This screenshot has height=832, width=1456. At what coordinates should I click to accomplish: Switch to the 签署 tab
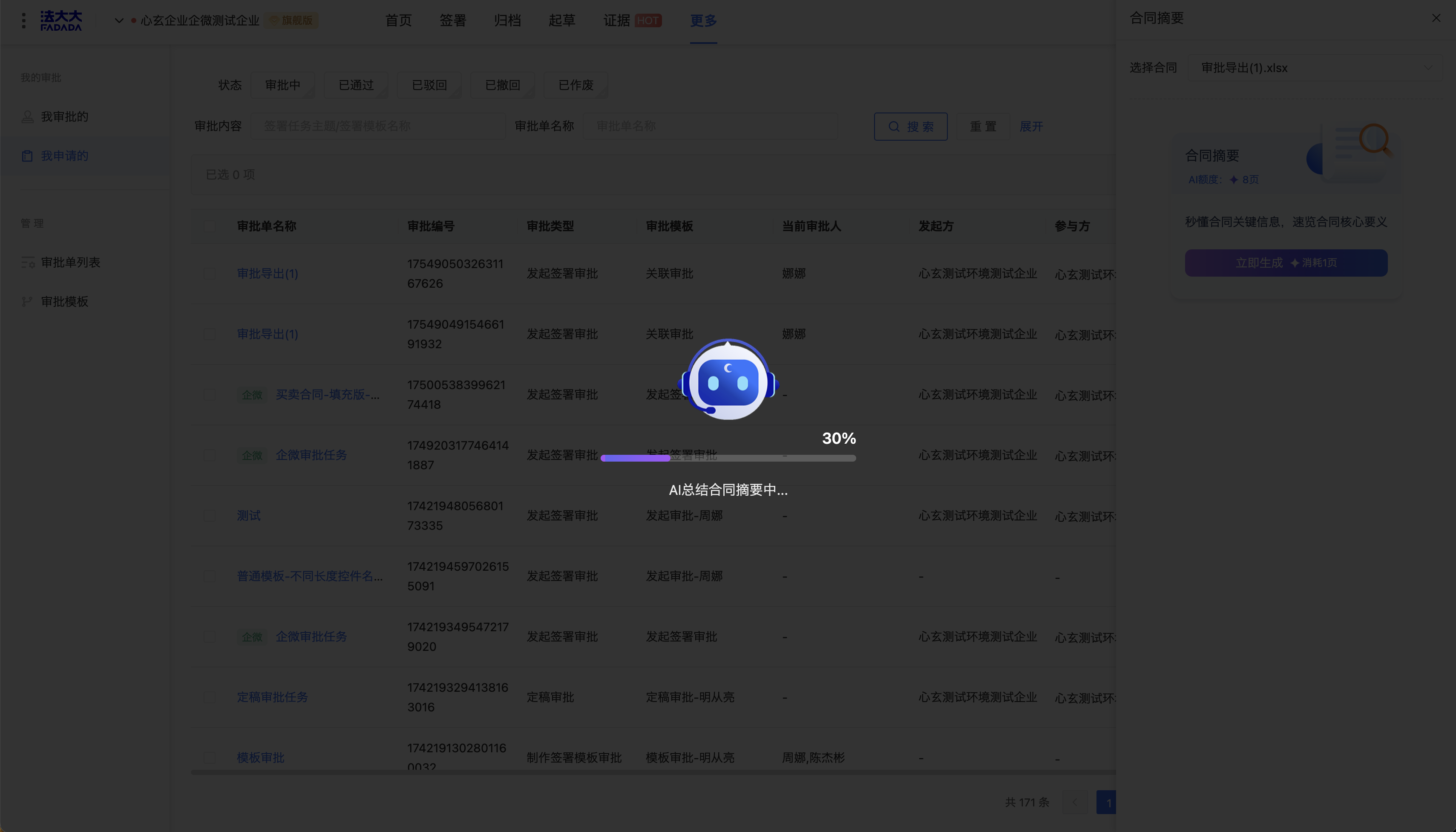(452, 20)
